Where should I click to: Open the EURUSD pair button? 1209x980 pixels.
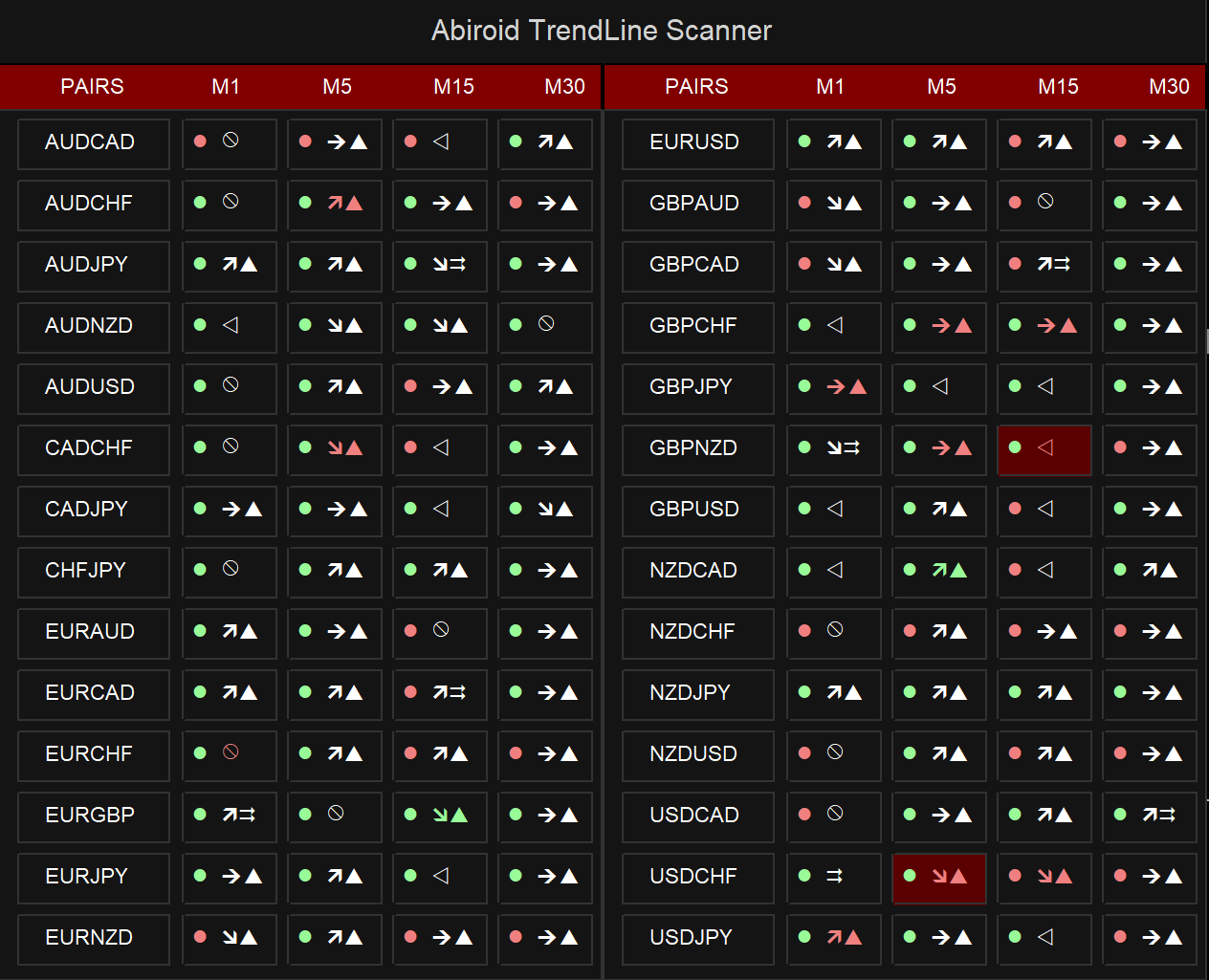coord(697,142)
